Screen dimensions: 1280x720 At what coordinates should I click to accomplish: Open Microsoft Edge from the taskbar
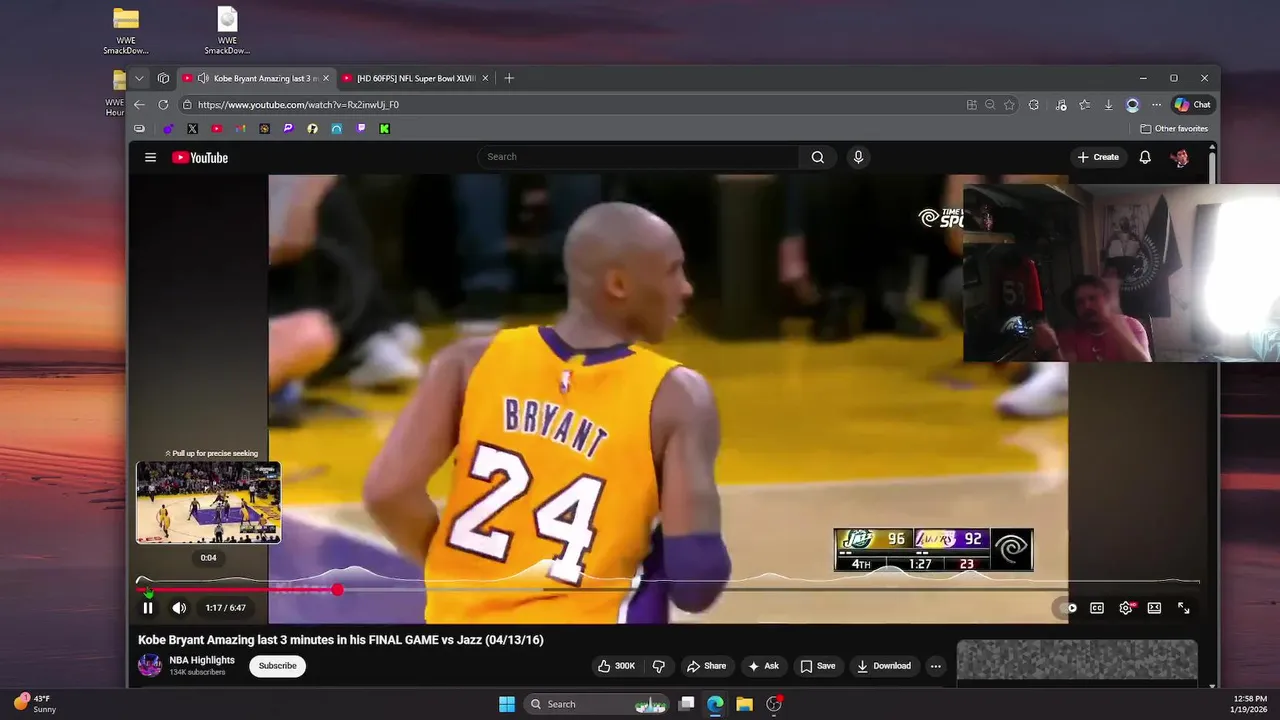tap(715, 704)
